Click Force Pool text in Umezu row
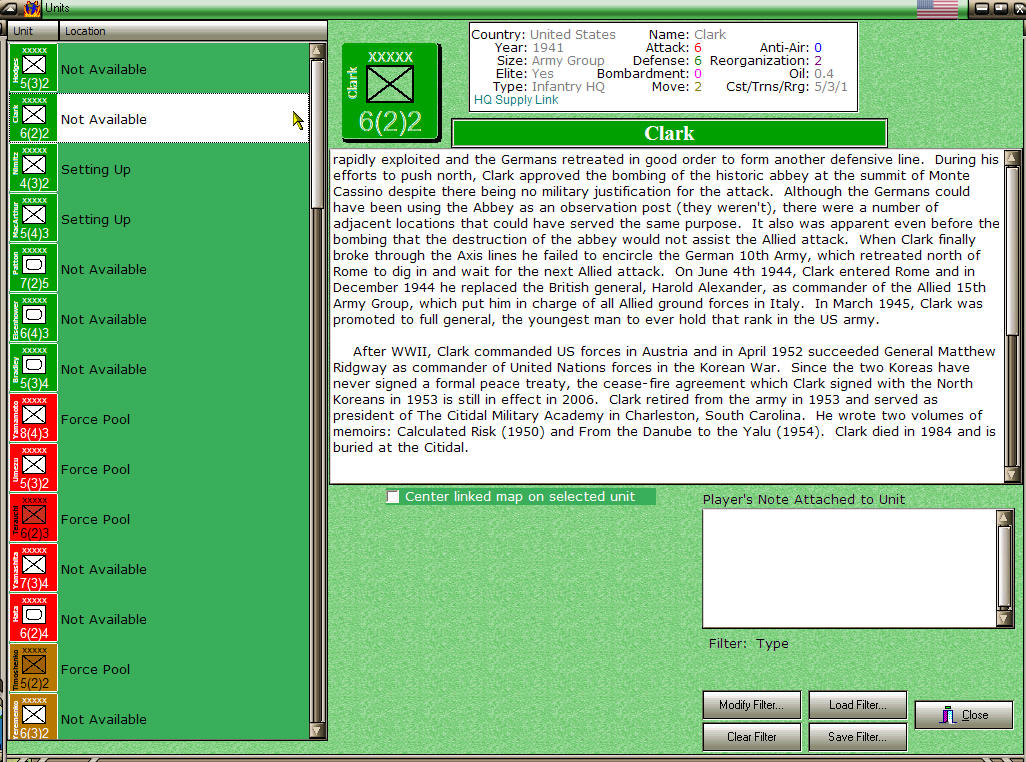The width and height of the screenshot is (1026, 762). click(x=95, y=470)
